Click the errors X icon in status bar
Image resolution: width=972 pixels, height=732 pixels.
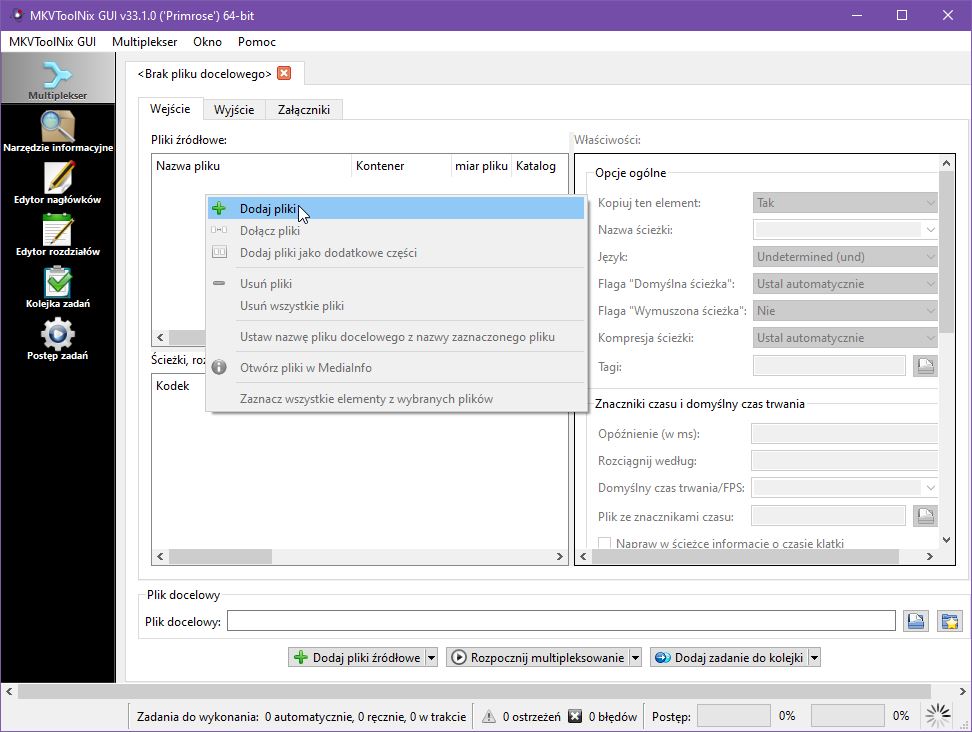[x=575, y=717]
